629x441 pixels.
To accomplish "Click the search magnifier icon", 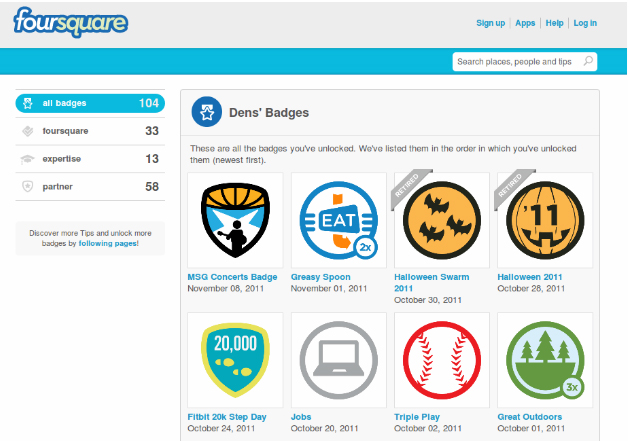I will [588, 61].
